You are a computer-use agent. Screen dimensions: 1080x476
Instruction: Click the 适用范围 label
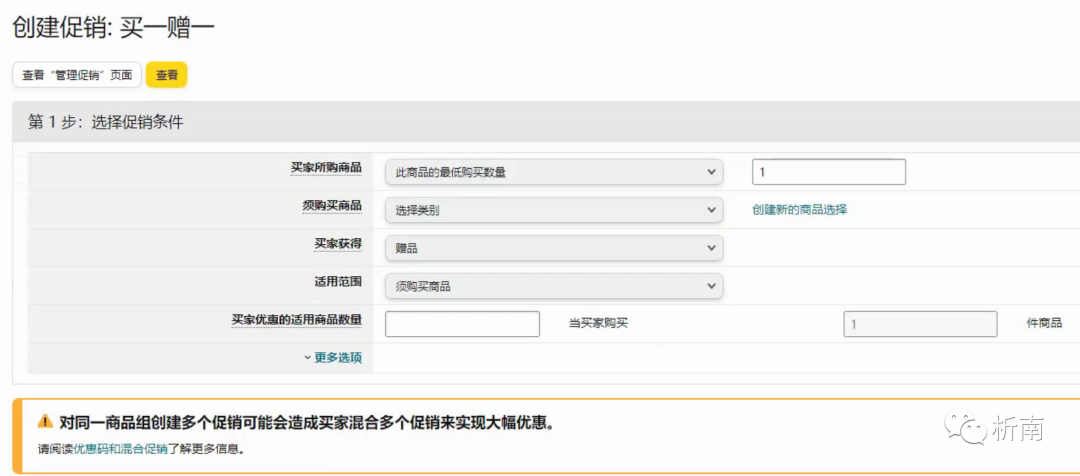click(x=338, y=281)
